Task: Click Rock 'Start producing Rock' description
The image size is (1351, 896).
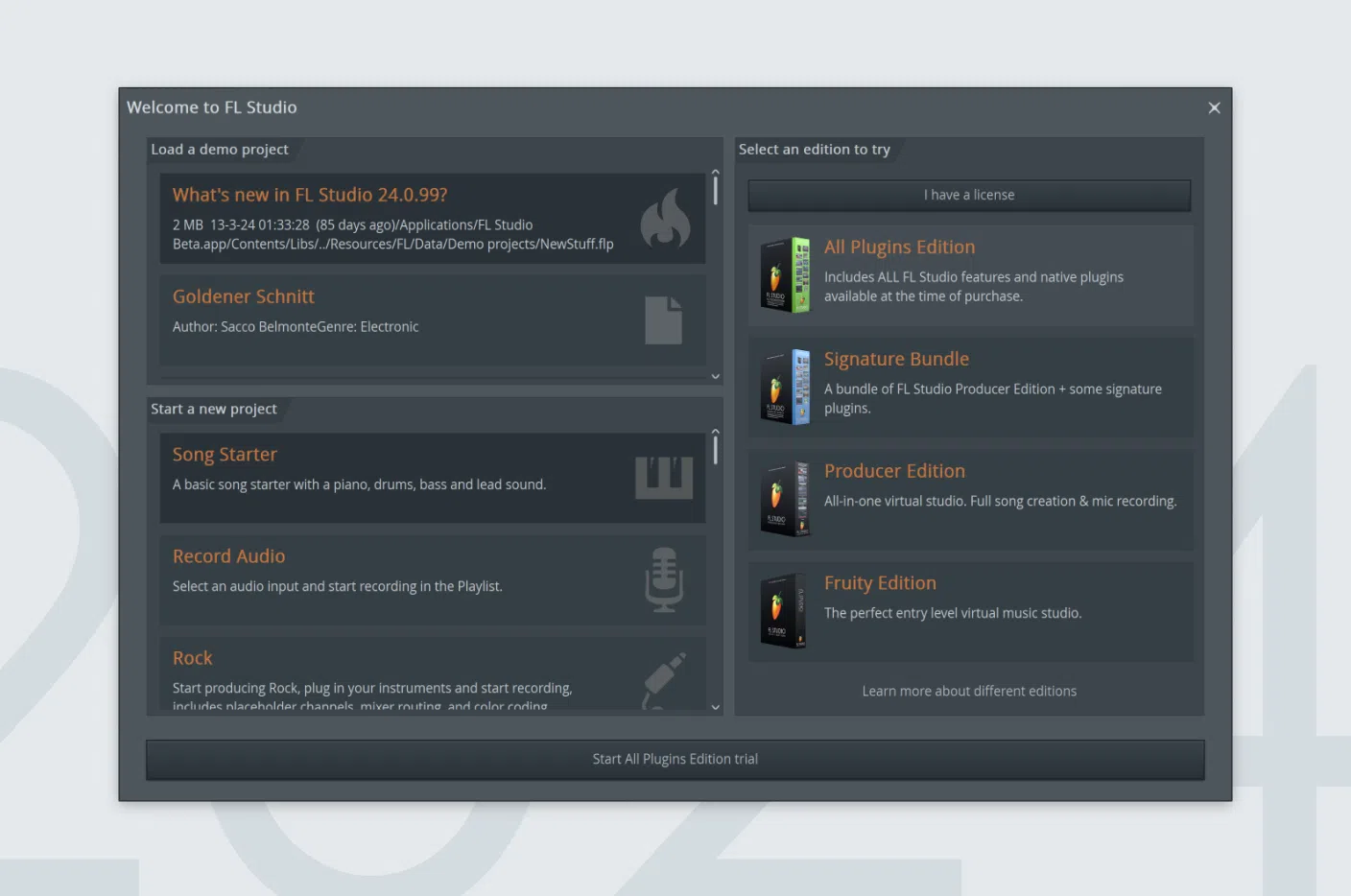Action: point(372,696)
